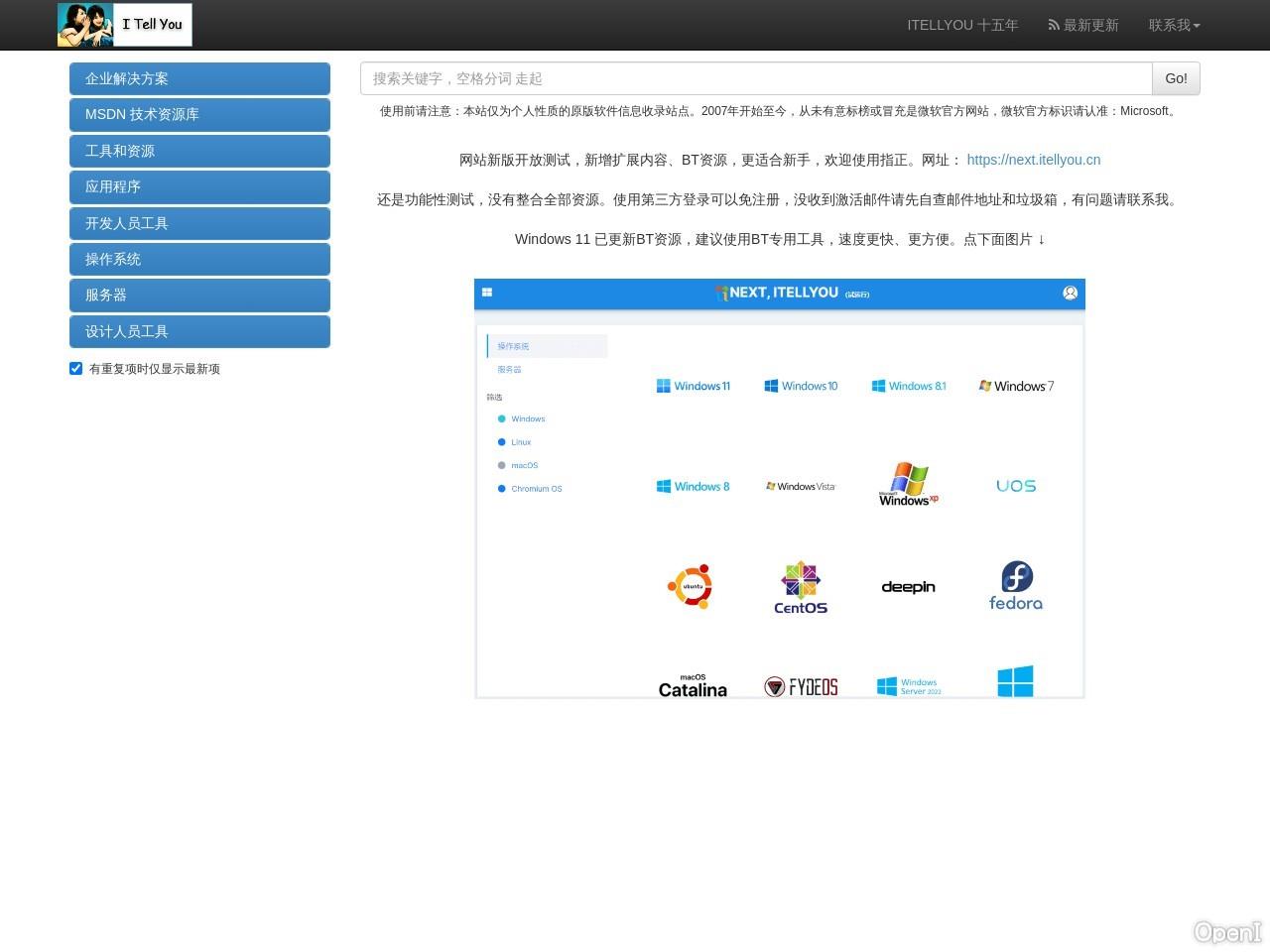Screen dimensions: 1270x952
Task: Open the next.itellyou.cn link
Action: tap(1033, 160)
